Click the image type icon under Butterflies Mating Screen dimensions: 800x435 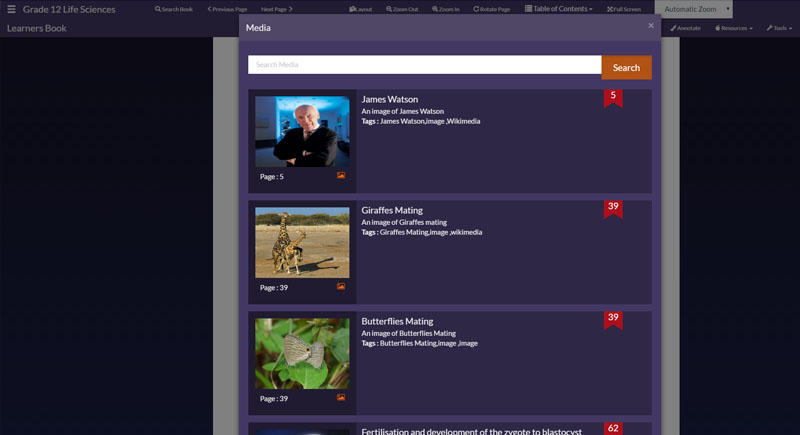point(341,397)
